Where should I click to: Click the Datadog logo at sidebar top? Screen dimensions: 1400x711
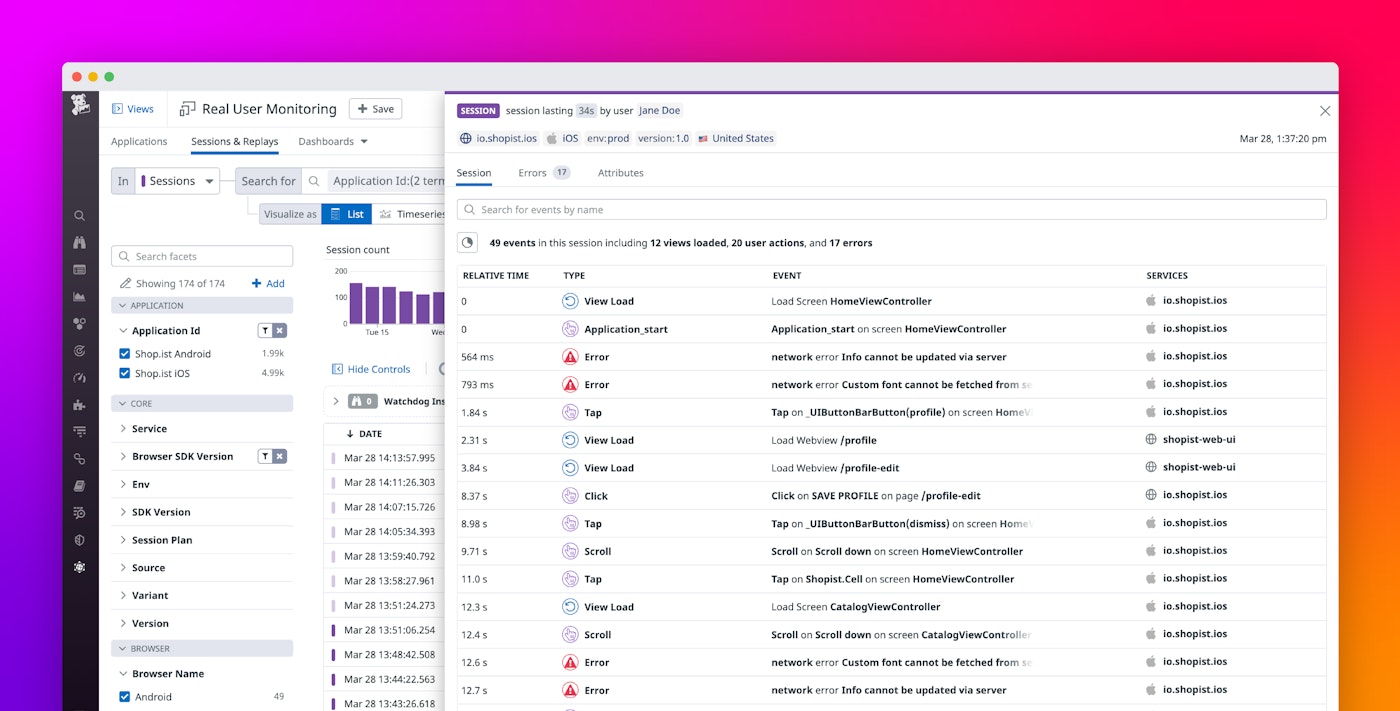coord(80,105)
